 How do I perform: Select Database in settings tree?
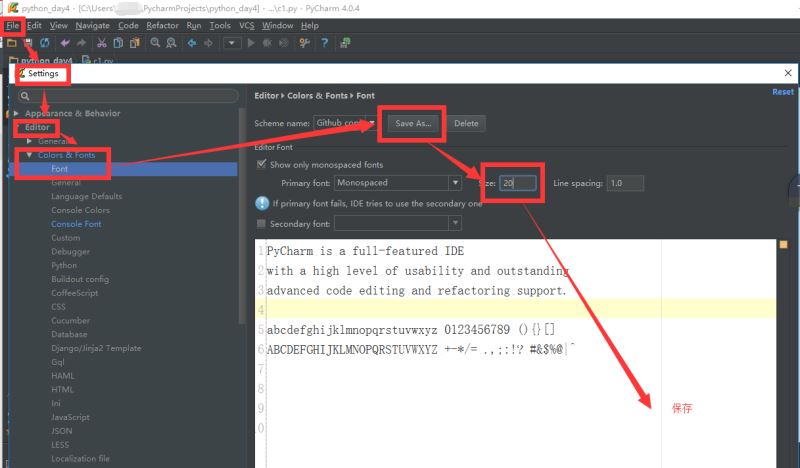pos(69,334)
